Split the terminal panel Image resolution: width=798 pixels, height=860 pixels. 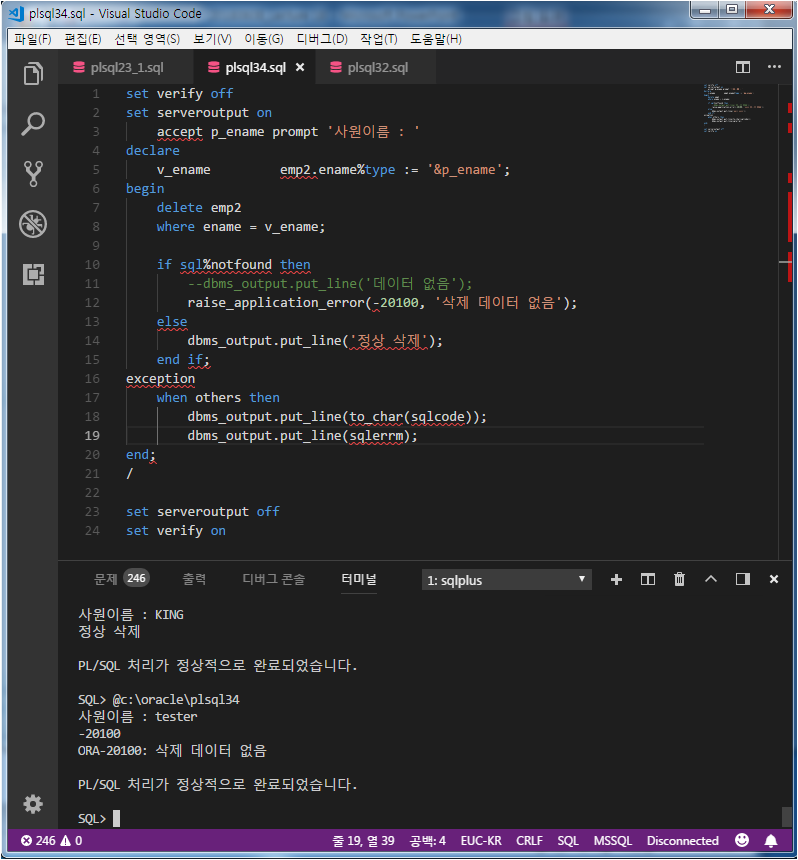click(x=648, y=579)
